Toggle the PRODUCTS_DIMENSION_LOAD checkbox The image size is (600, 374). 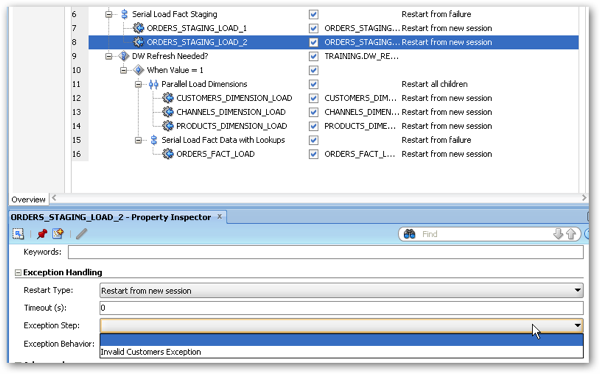[313, 126]
